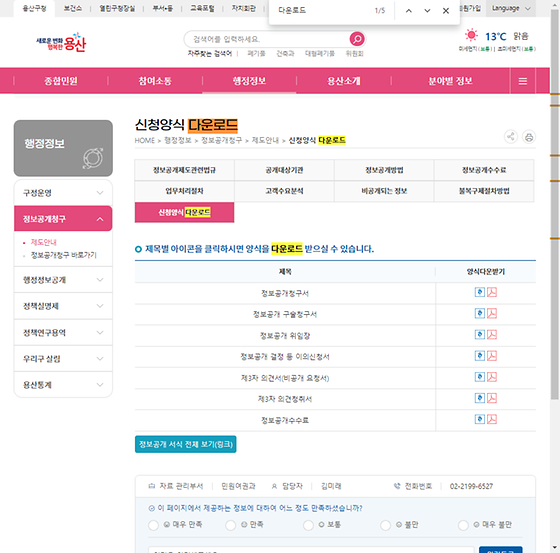Click the share icon beside breadcrumb
Image resolution: width=560 pixels, height=553 pixels.
pyautogui.click(x=511, y=137)
